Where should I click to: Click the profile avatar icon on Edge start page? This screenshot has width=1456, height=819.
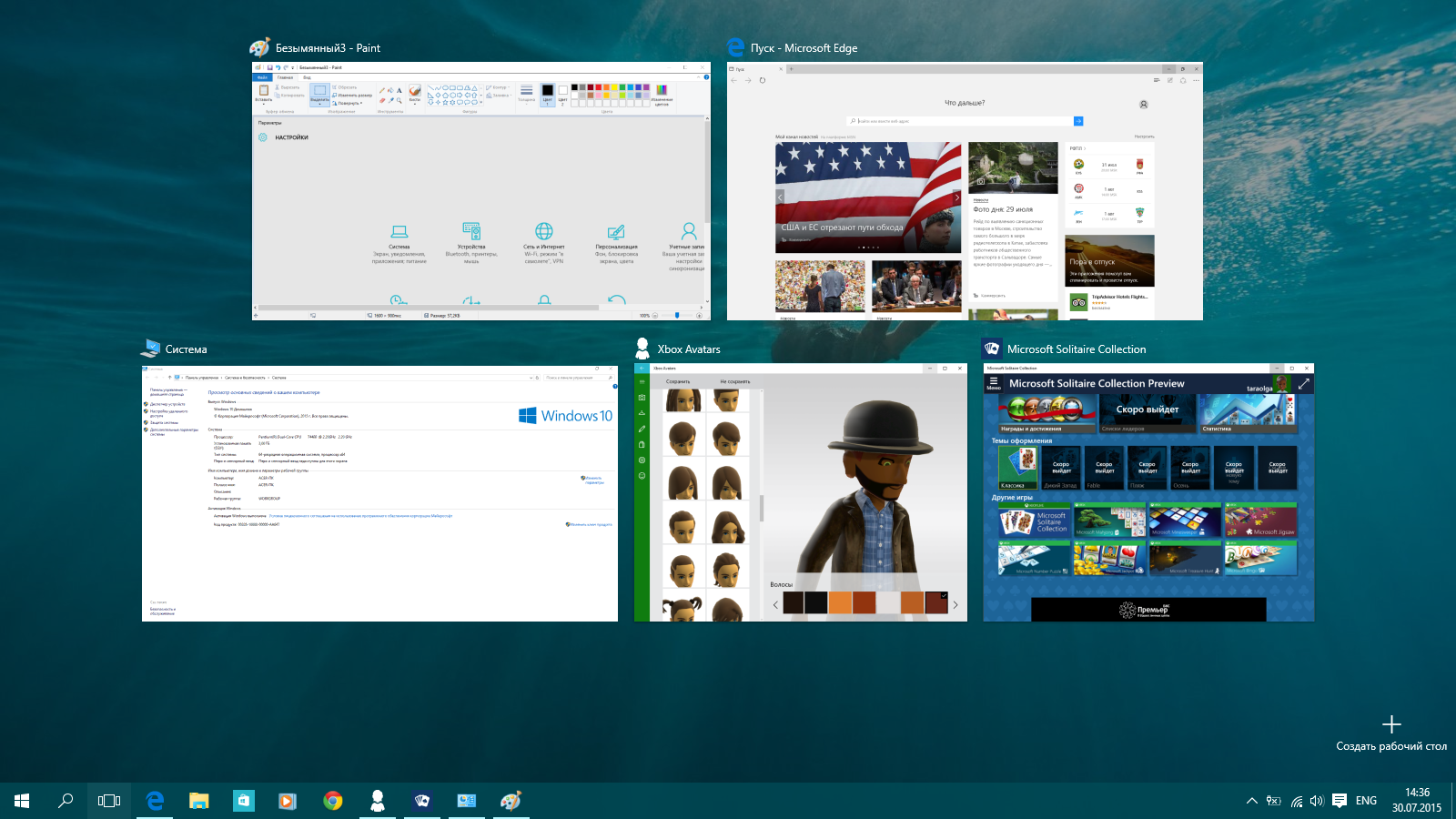(1144, 105)
